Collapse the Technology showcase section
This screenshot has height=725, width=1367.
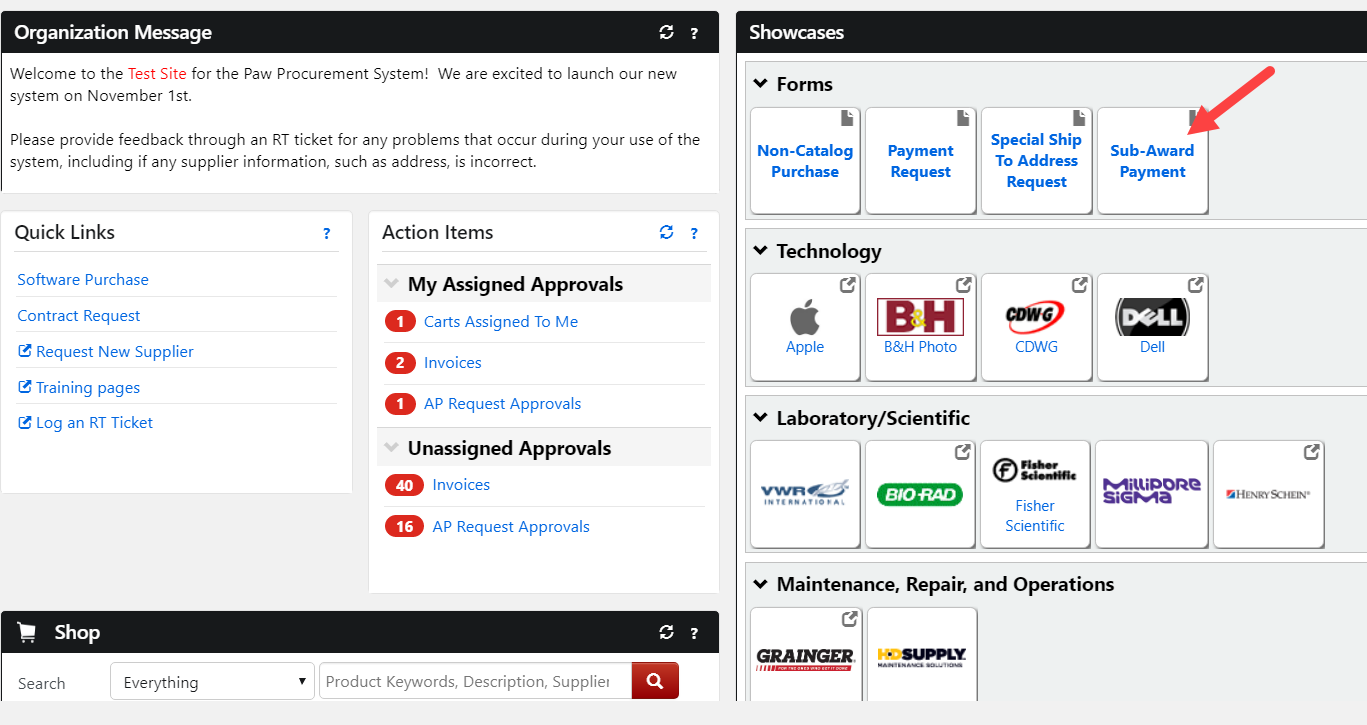760,251
